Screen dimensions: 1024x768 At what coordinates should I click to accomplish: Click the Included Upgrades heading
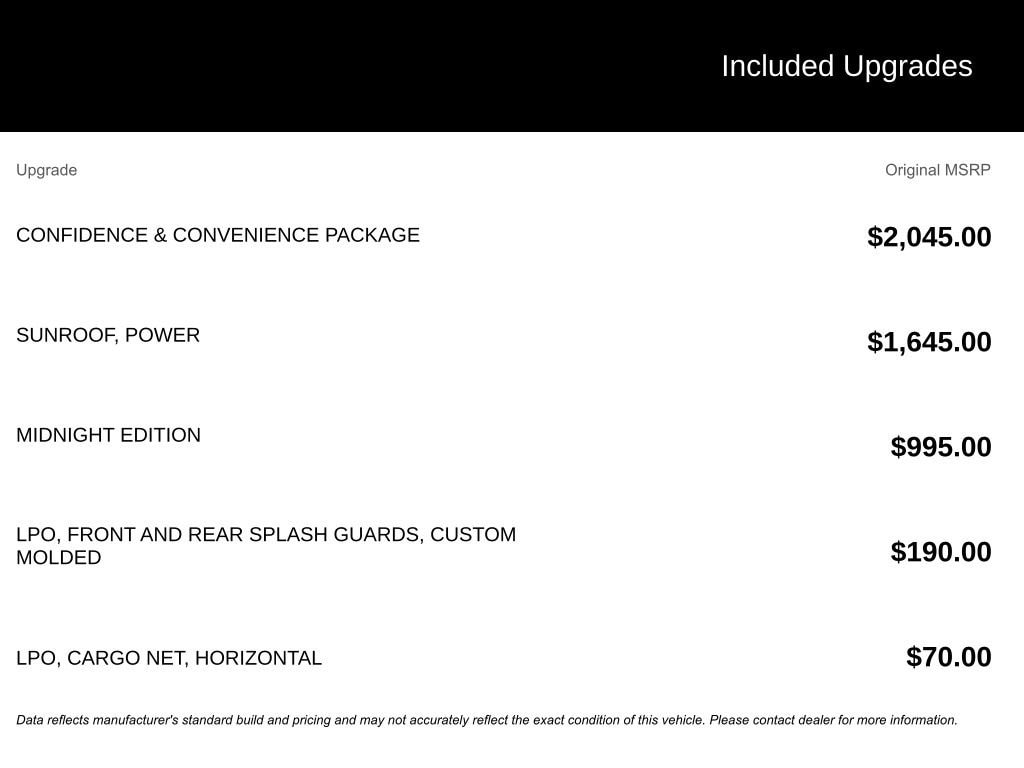(846, 66)
